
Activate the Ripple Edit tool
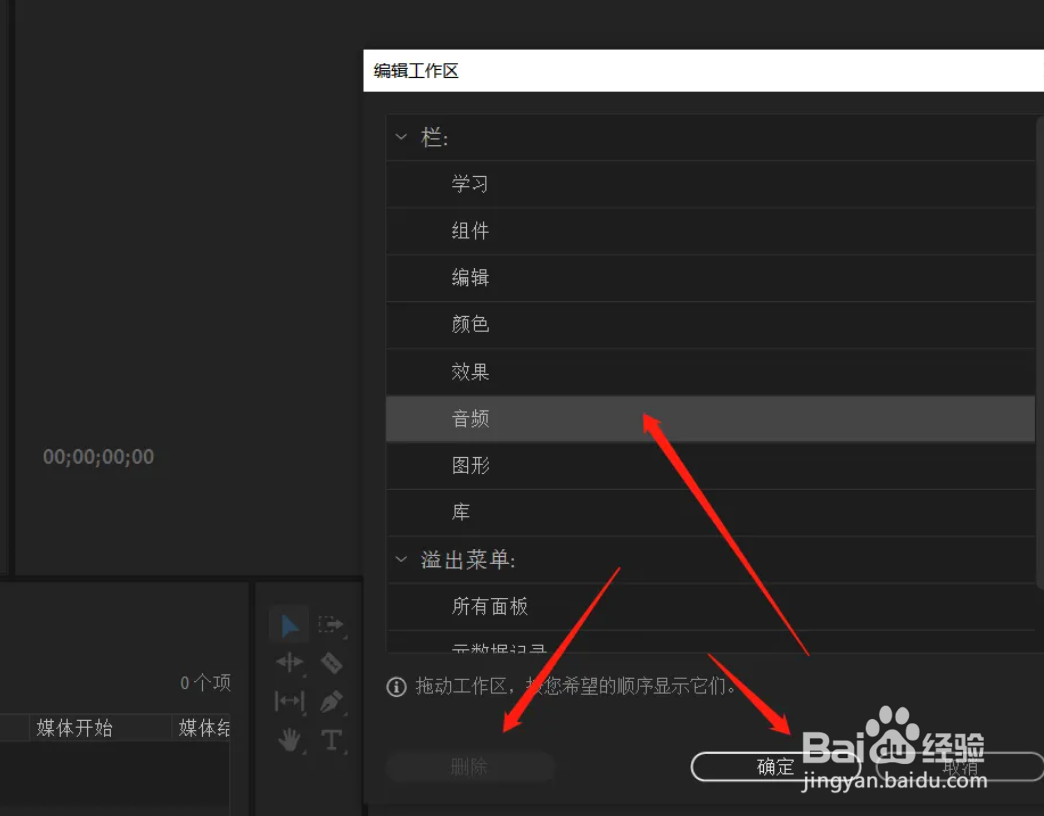(x=289, y=663)
